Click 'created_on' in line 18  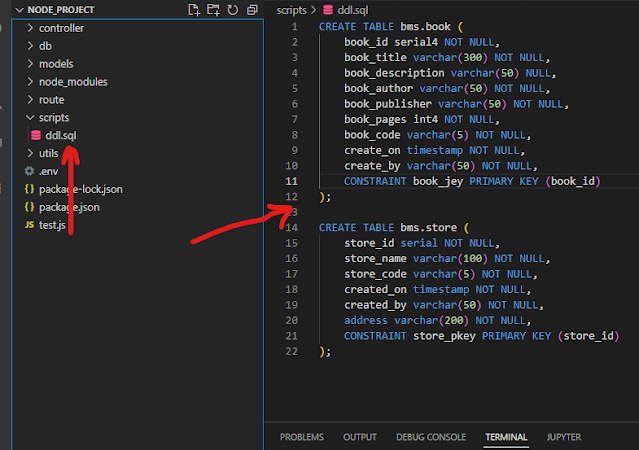click(x=375, y=289)
